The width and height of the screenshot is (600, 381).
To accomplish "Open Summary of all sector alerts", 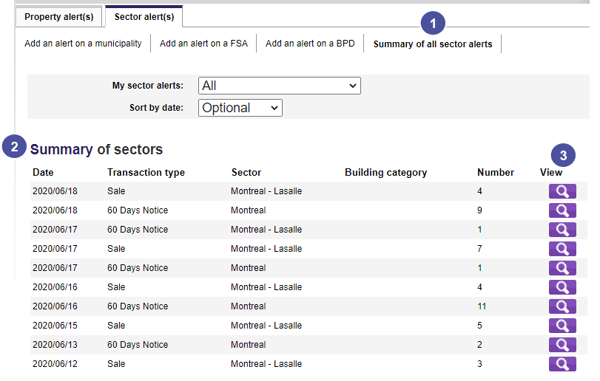I will tap(433, 44).
